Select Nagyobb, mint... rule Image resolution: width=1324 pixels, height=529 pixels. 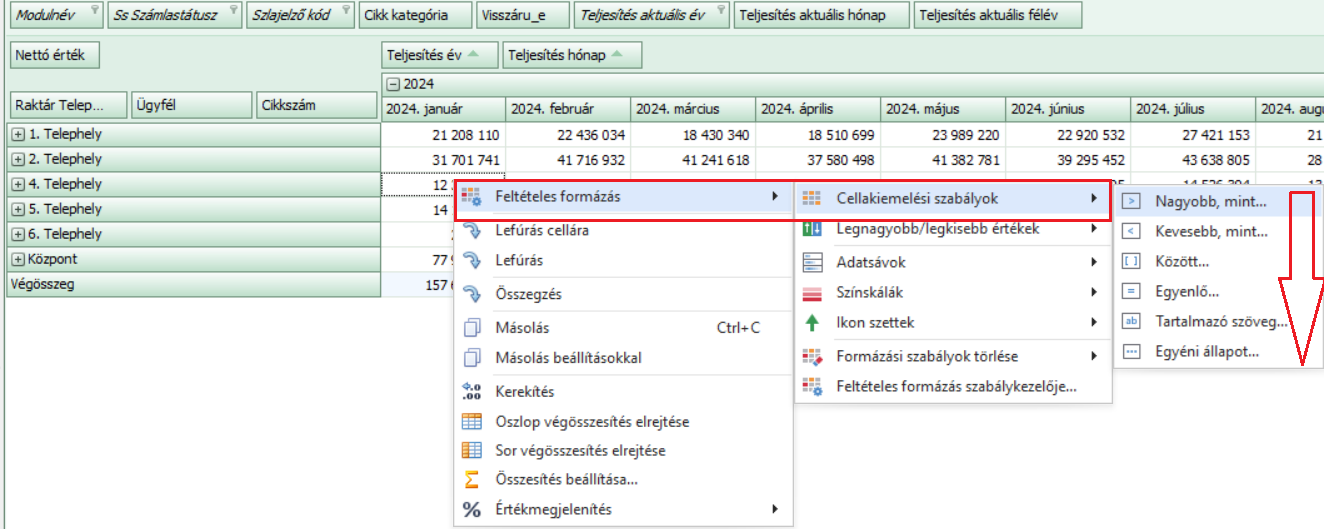pos(1210,201)
